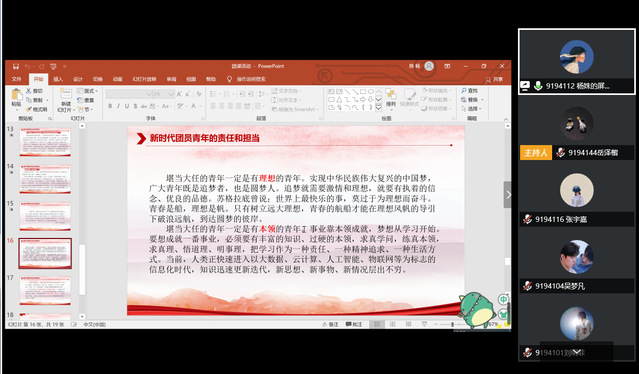This screenshot has width=639, height=374.
Task: Toggle the Notes (备注) pane
Action: tap(331, 324)
